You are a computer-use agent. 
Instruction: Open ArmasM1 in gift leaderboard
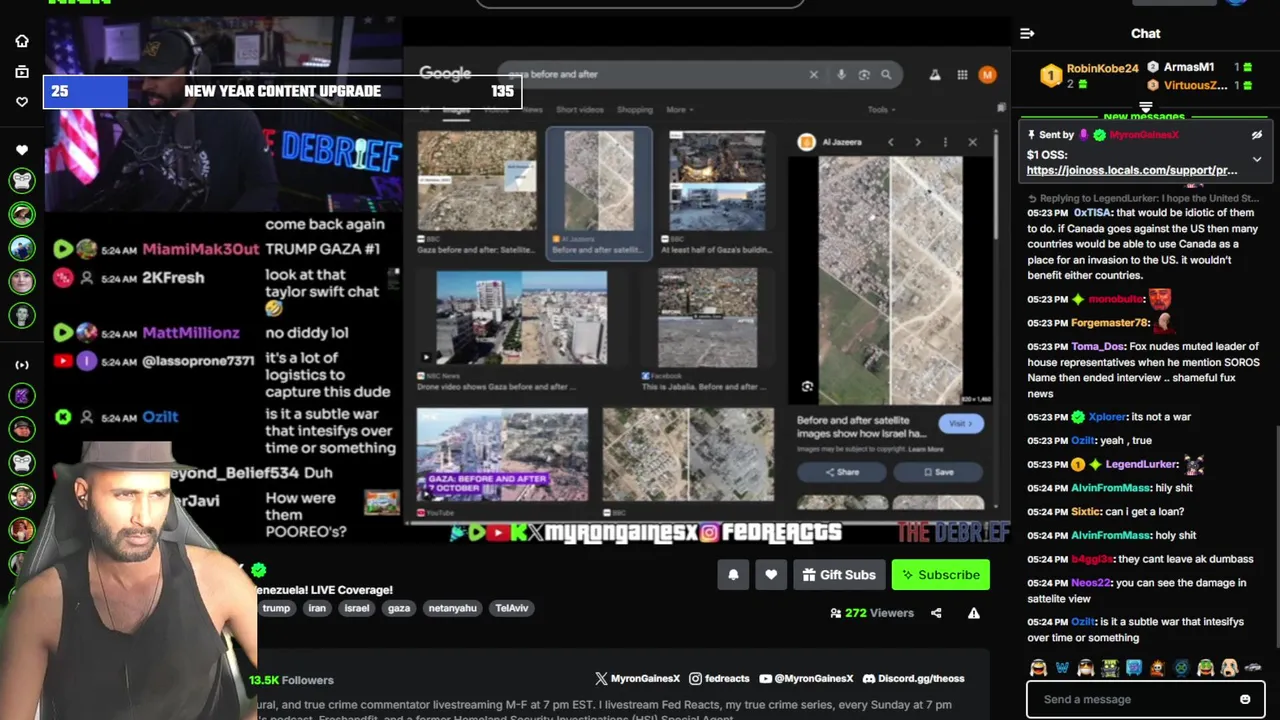(x=1188, y=67)
